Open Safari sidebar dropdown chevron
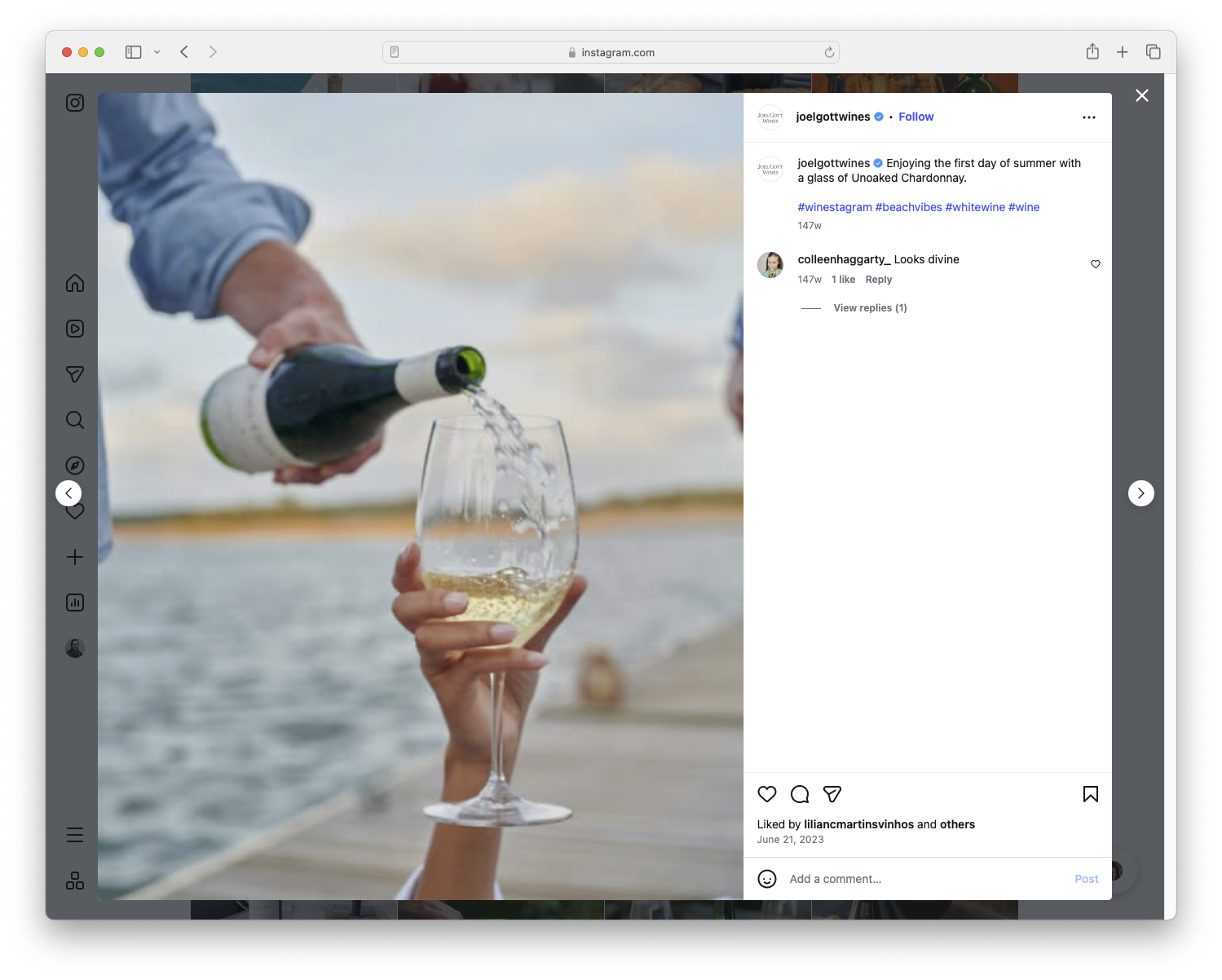 click(x=157, y=52)
